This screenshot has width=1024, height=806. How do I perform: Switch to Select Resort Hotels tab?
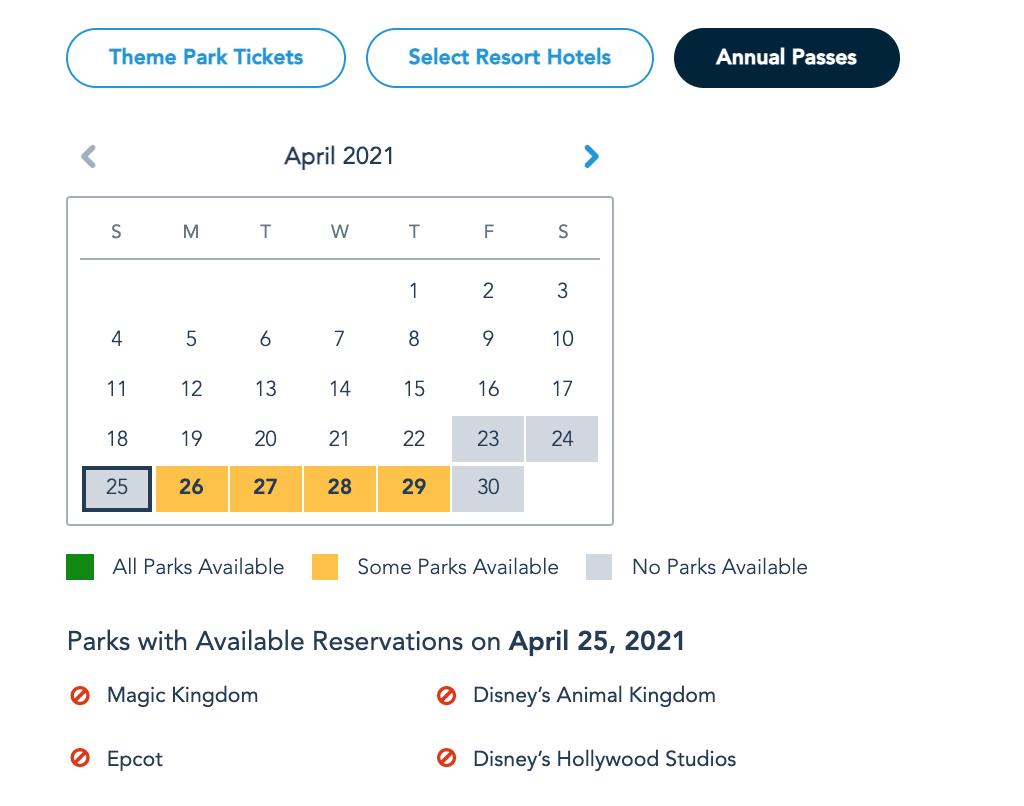coord(509,57)
